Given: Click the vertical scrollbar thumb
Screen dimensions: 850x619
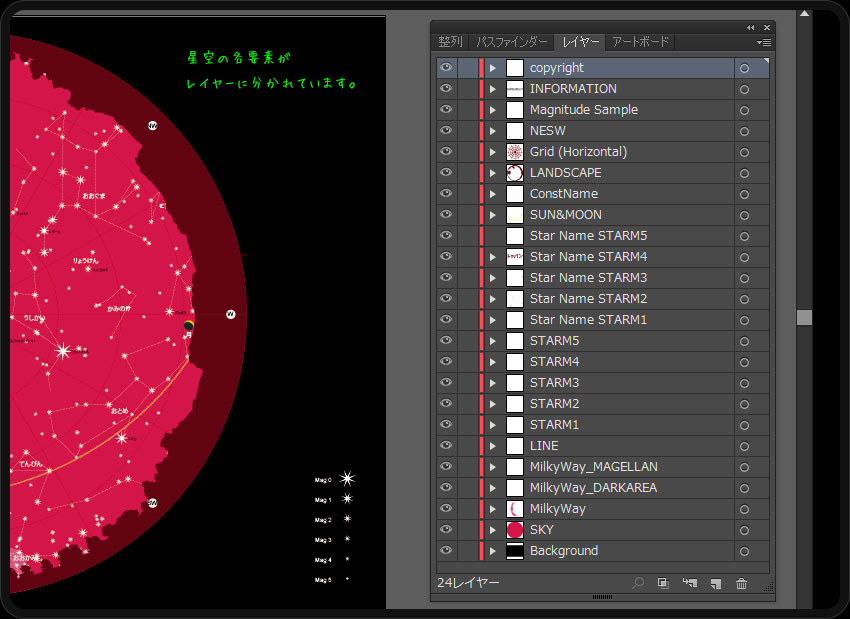Looking at the screenshot, I should (804, 318).
